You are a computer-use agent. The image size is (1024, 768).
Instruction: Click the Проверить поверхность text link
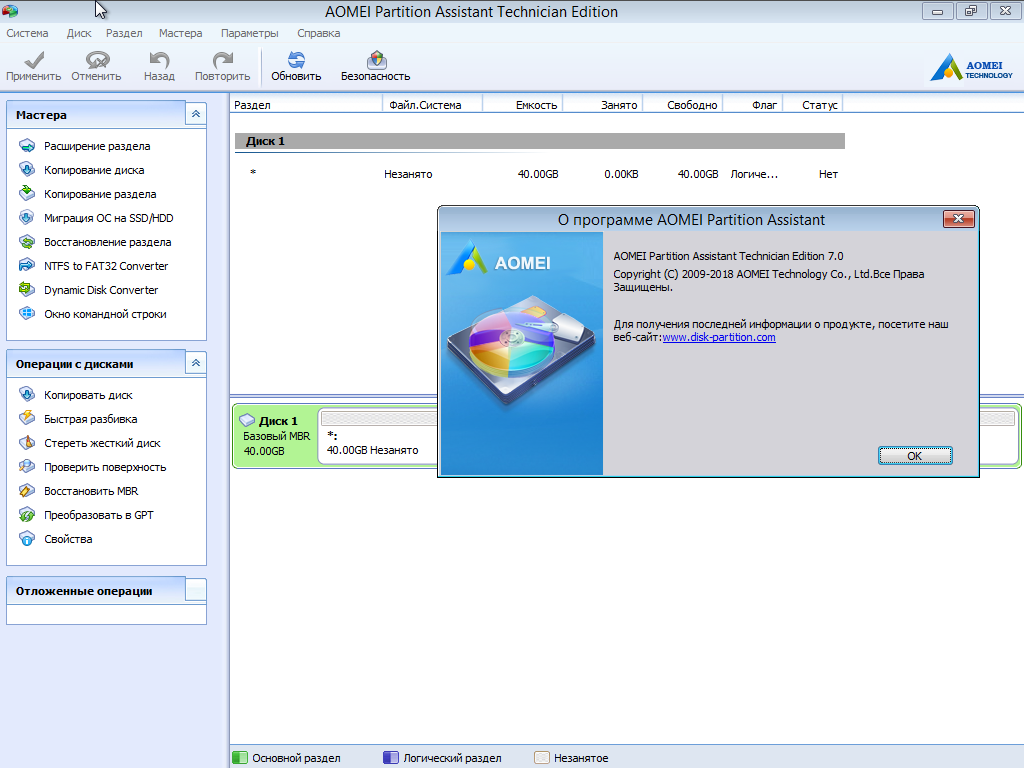pyautogui.click(x=105, y=468)
